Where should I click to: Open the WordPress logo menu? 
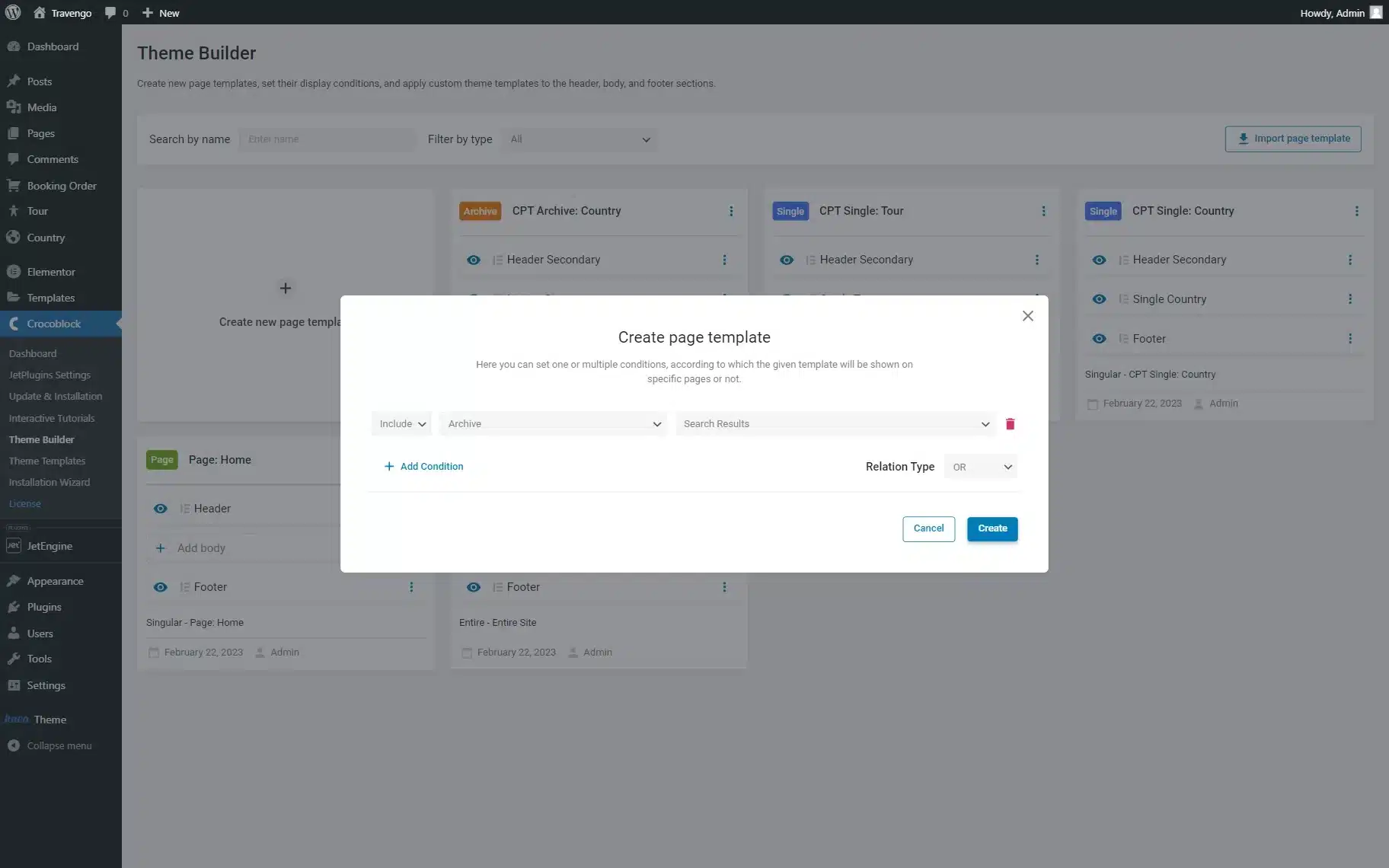(13, 12)
